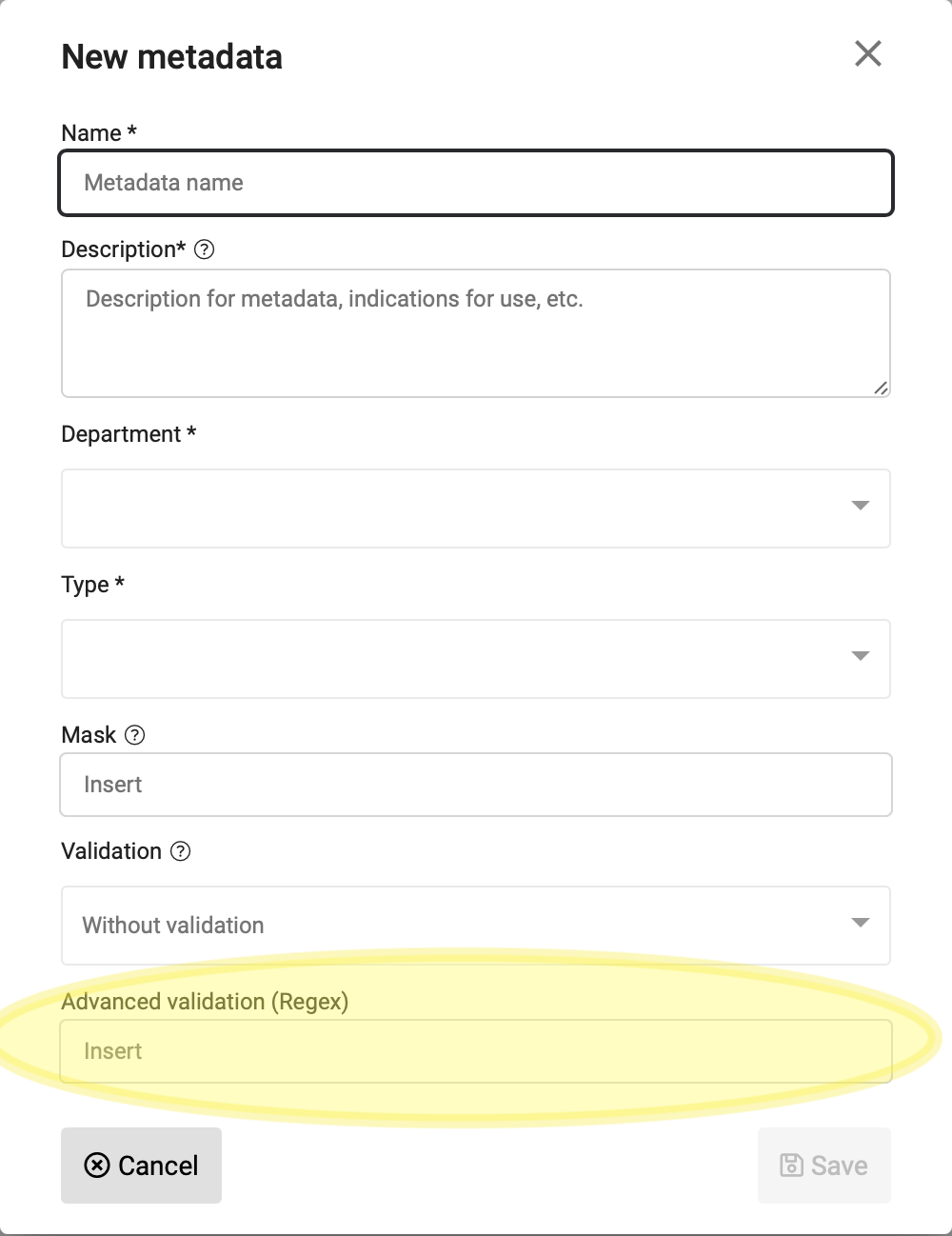Click the Save button text
952x1236 pixels.
[x=839, y=1166]
